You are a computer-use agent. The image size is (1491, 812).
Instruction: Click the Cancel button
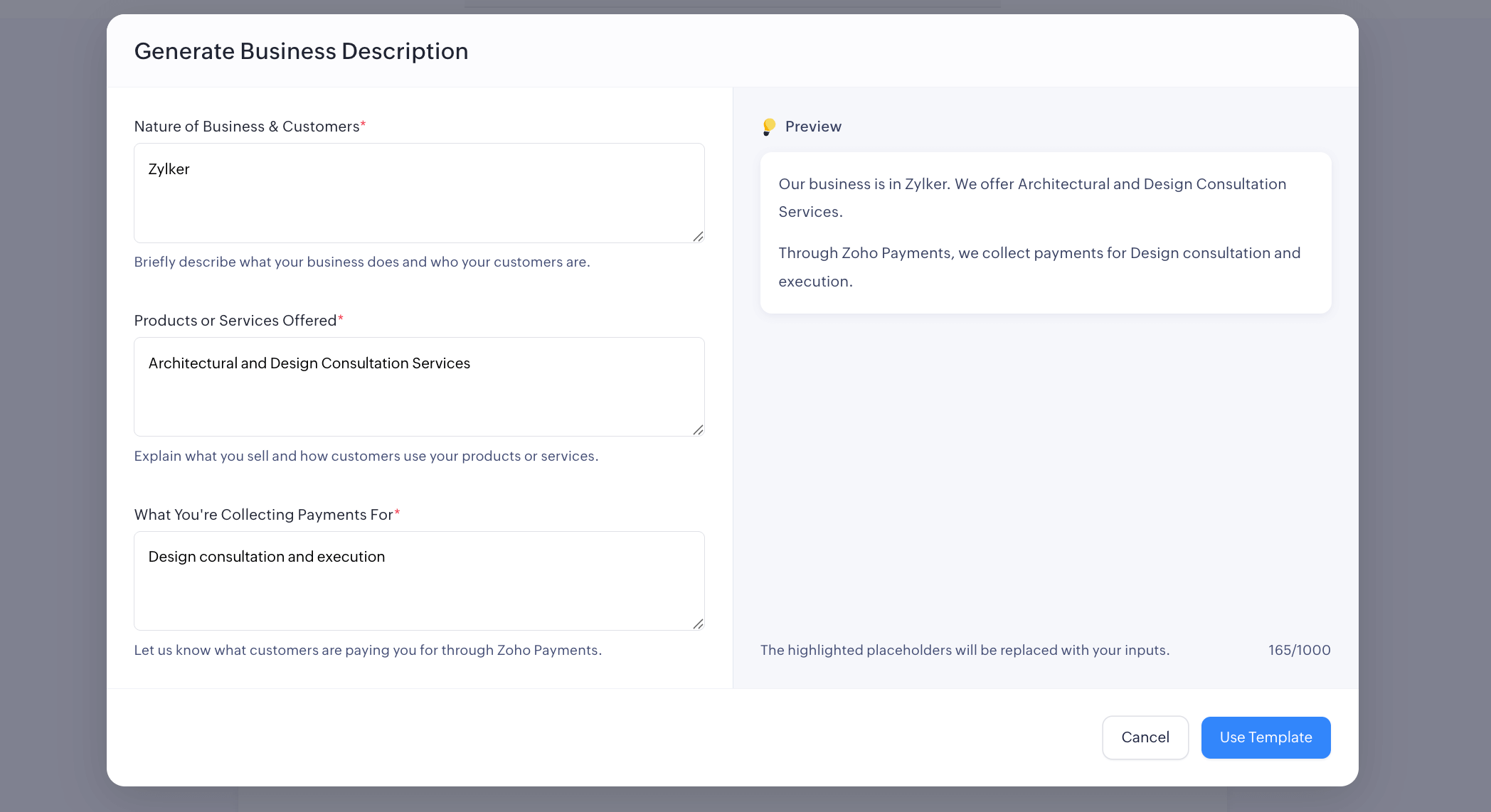click(x=1145, y=737)
